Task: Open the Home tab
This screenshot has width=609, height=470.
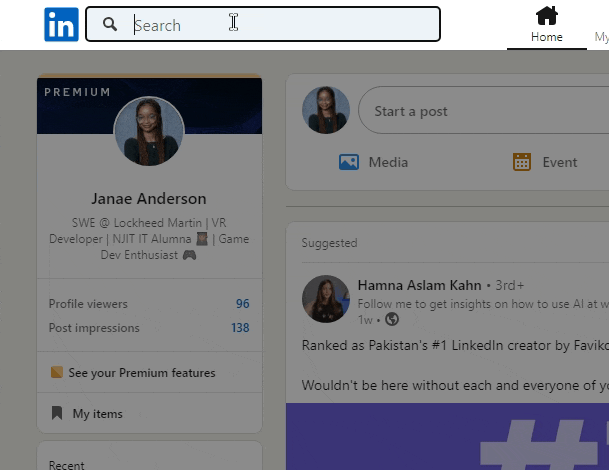Action: pos(546,25)
